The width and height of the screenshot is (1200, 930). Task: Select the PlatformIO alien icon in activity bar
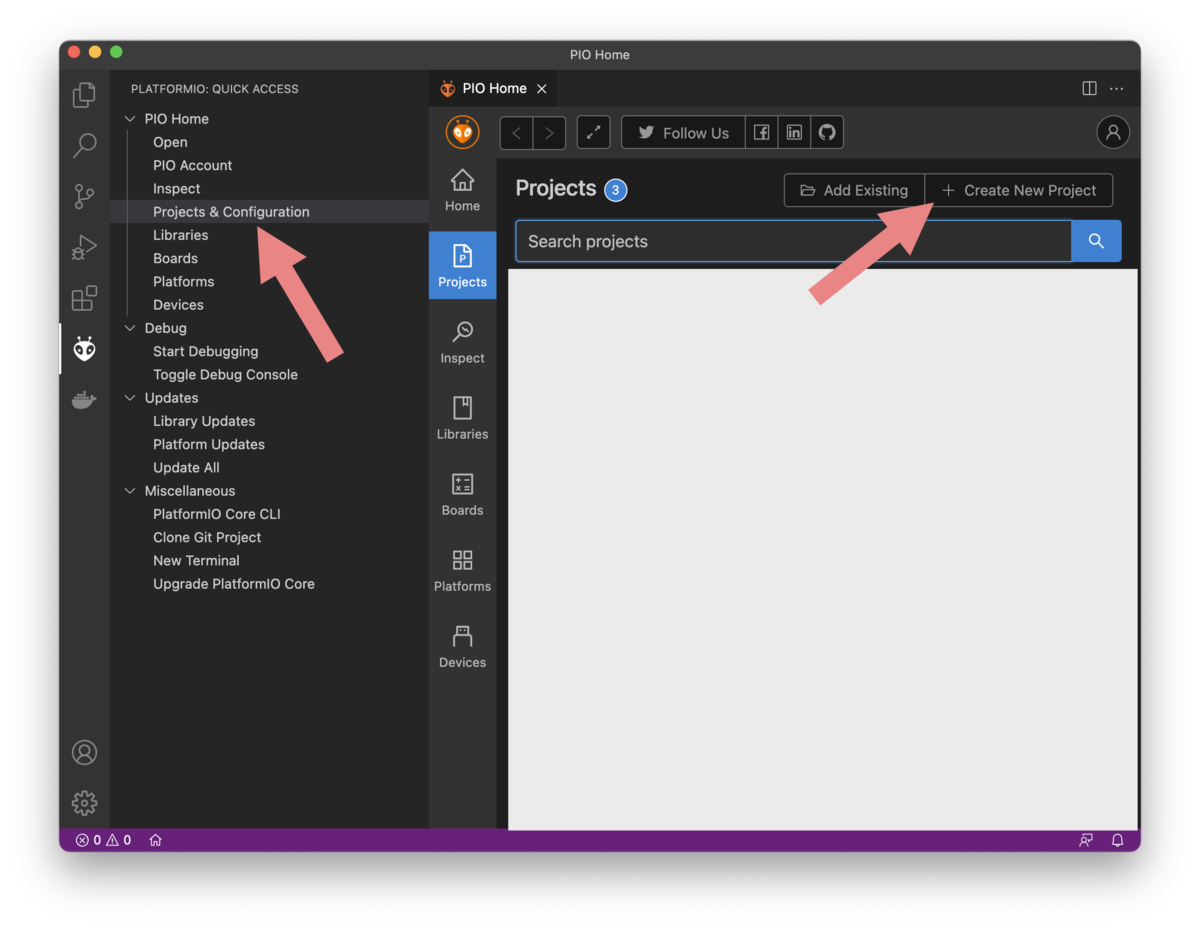(84, 349)
